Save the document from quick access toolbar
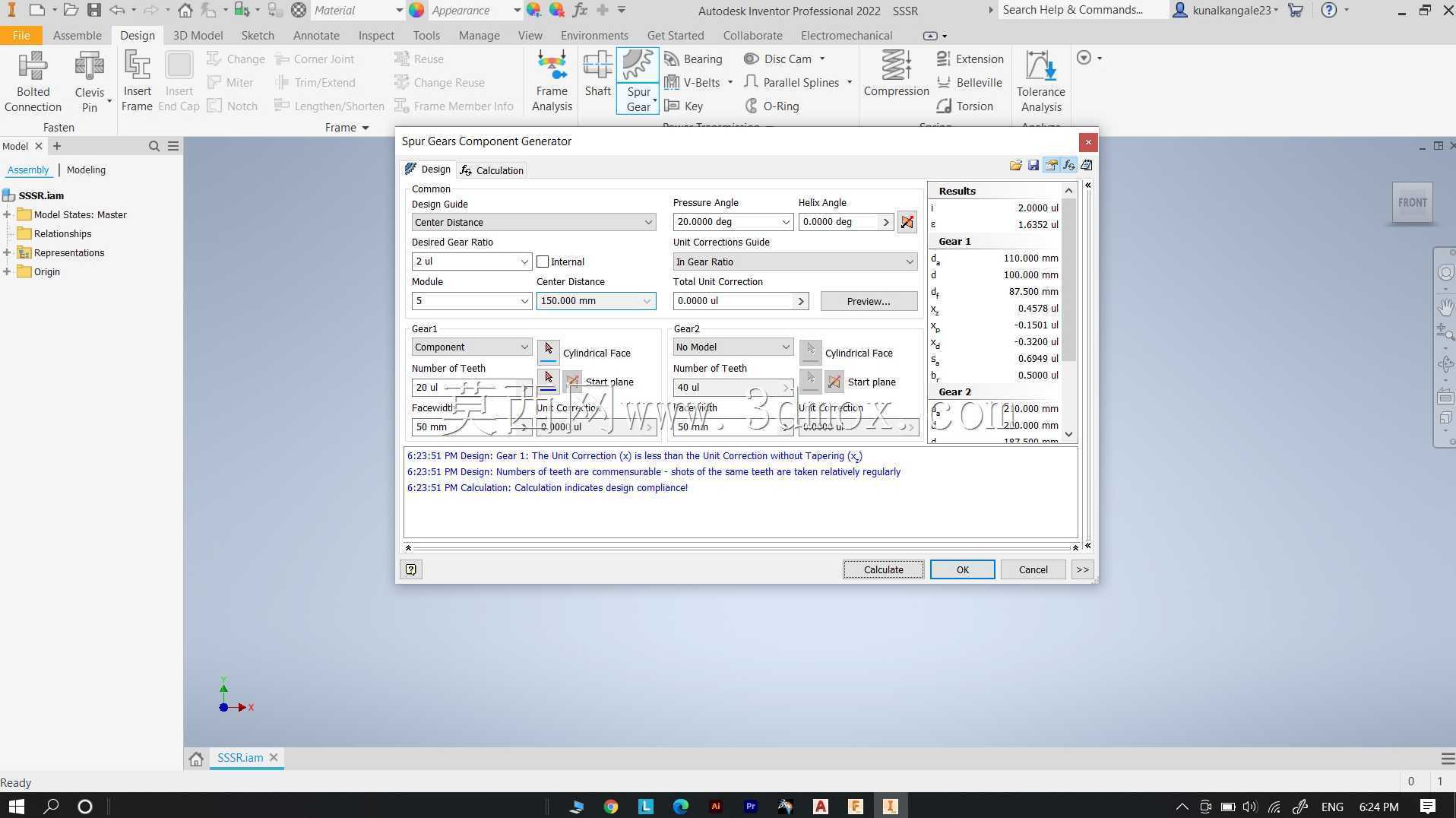The width and height of the screenshot is (1456, 818). pos(94,11)
